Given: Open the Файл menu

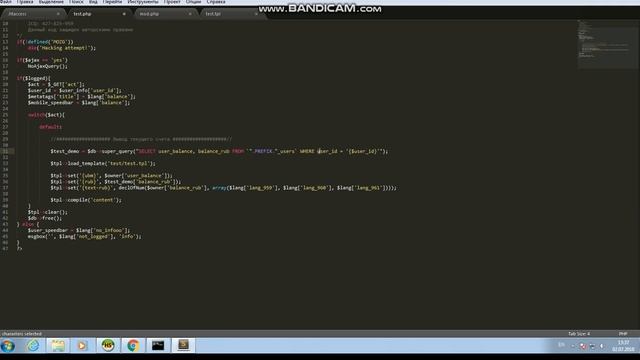Looking at the screenshot, I should pos(6,2).
